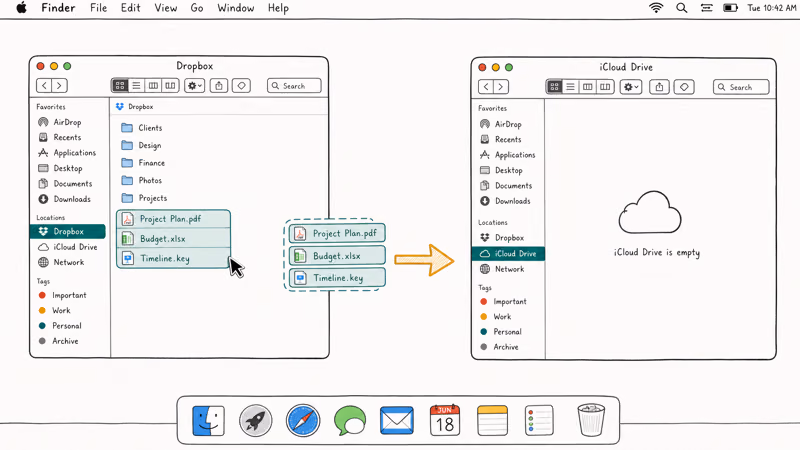Switch Dropbox window to gallery view
The height and width of the screenshot is (450, 800).
pos(170,86)
